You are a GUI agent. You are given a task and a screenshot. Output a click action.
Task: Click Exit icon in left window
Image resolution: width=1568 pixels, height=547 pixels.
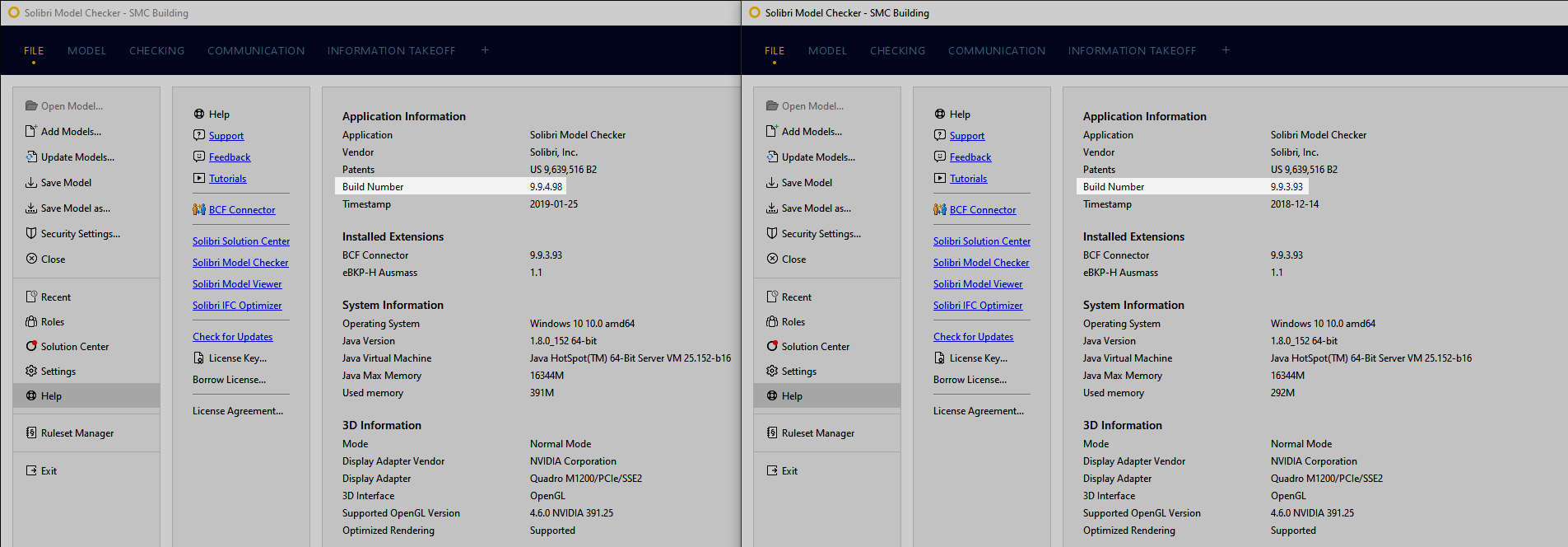31,470
